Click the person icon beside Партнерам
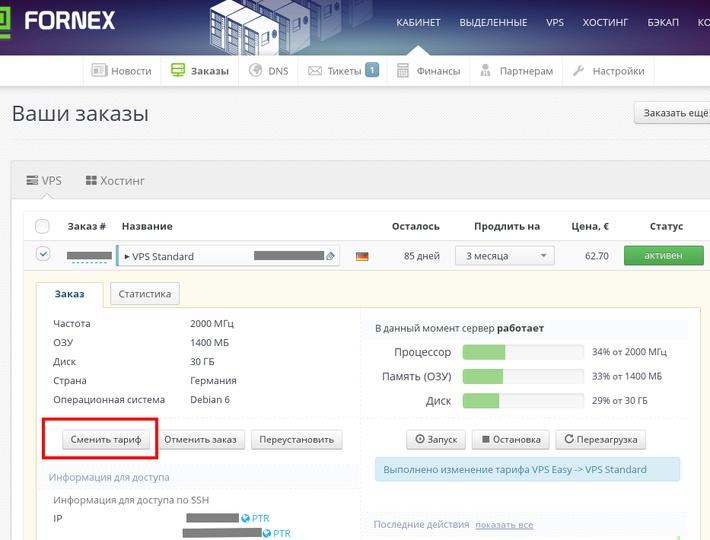Image resolution: width=710 pixels, height=540 pixels. coord(485,70)
